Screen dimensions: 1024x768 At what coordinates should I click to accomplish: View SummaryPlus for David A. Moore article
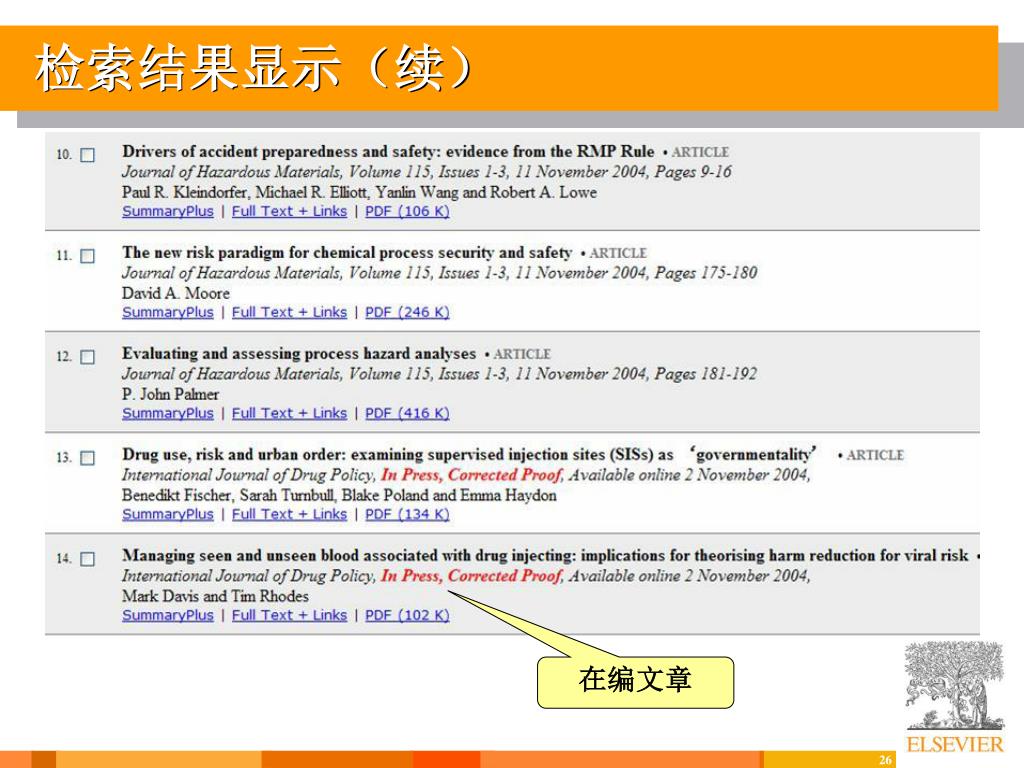point(168,313)
